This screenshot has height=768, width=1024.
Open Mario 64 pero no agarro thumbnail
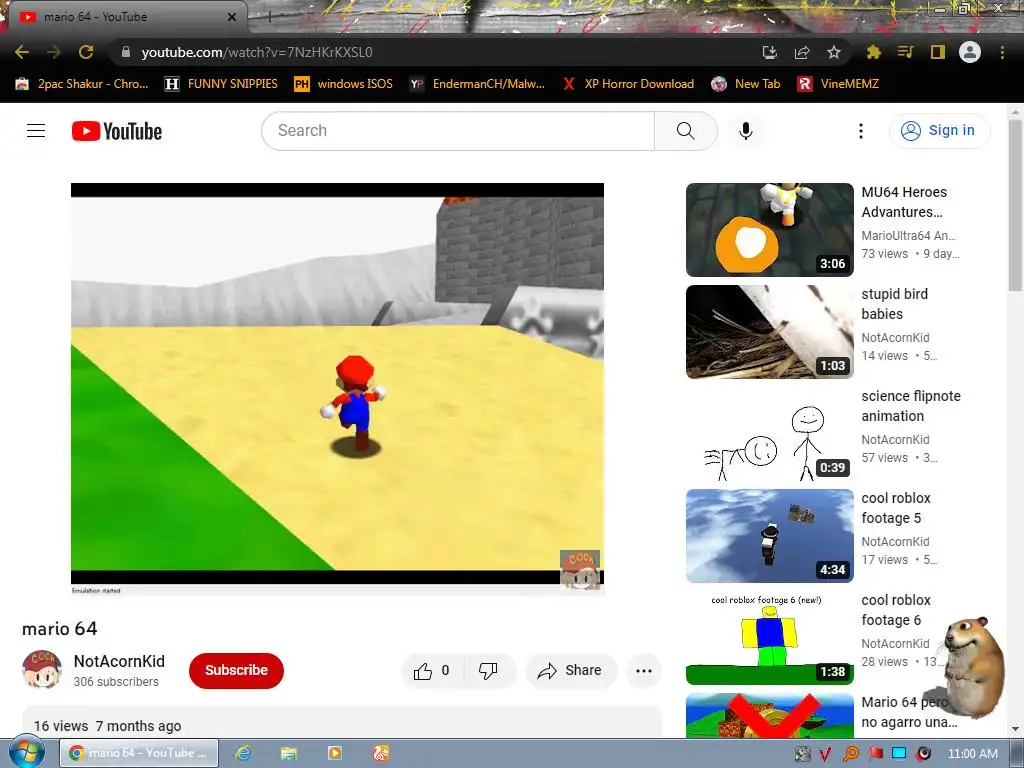(770, 716)
